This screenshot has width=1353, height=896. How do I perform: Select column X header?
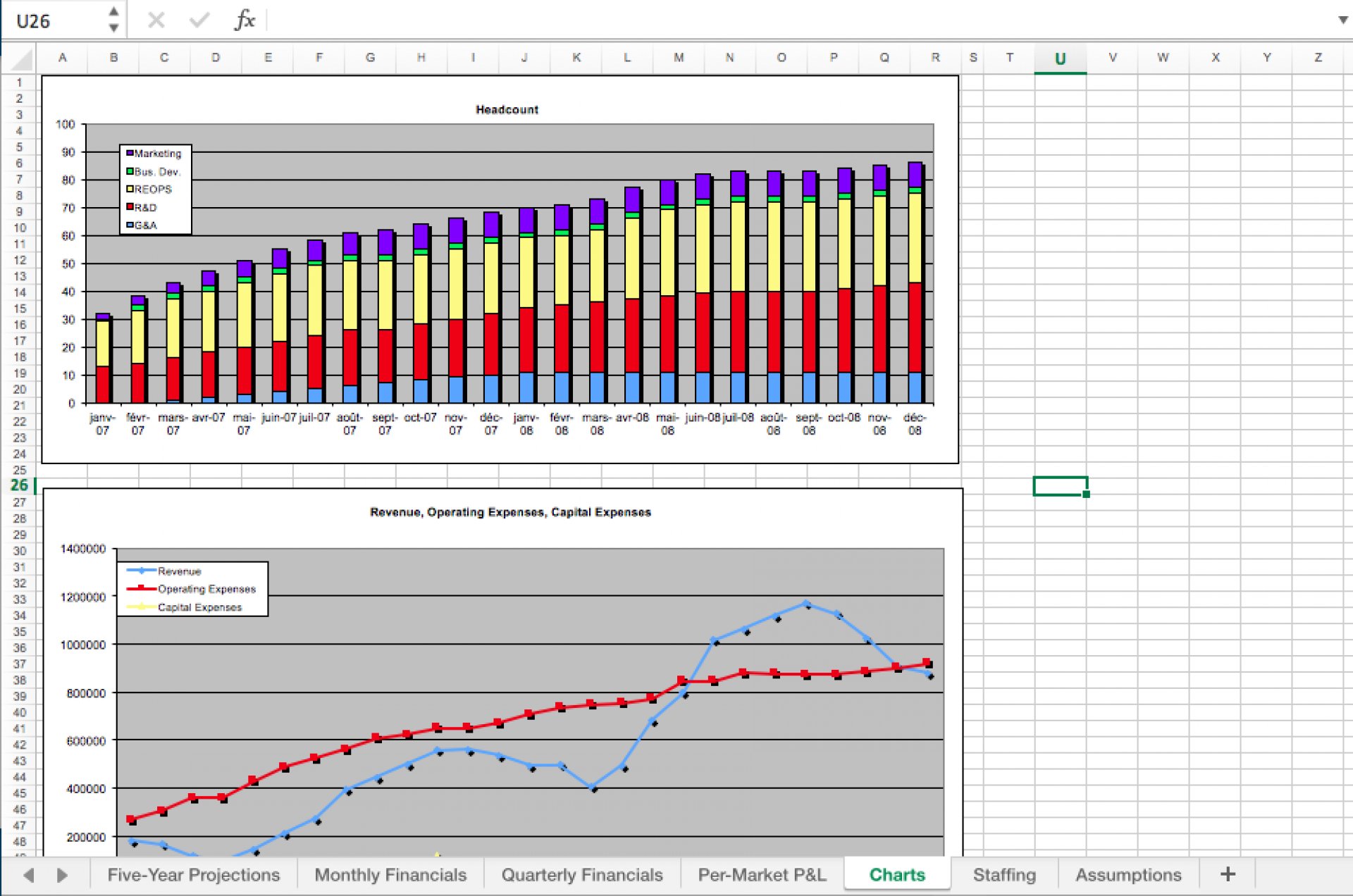tap(1215, 58)
